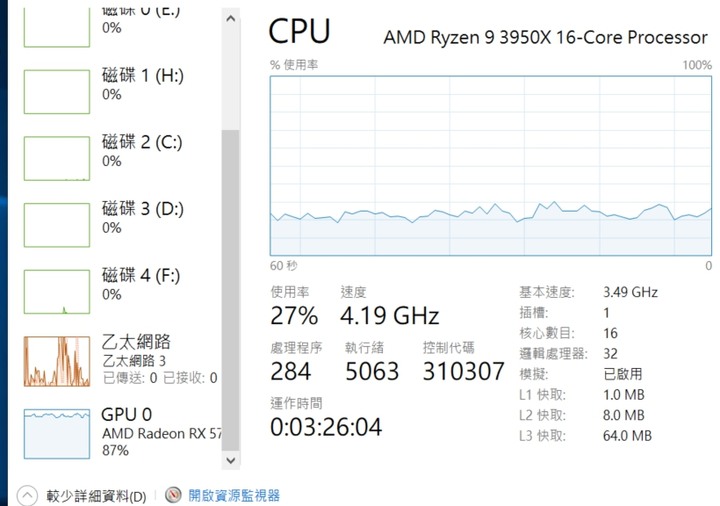Select the 磁碟 1 (H:) graph thumbnail

coord(57,92)
